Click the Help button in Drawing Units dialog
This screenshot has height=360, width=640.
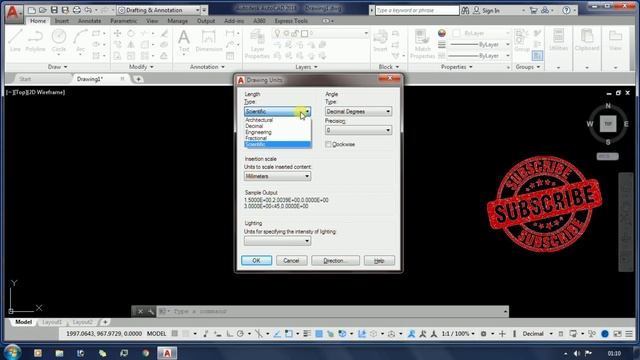(379, 261)
